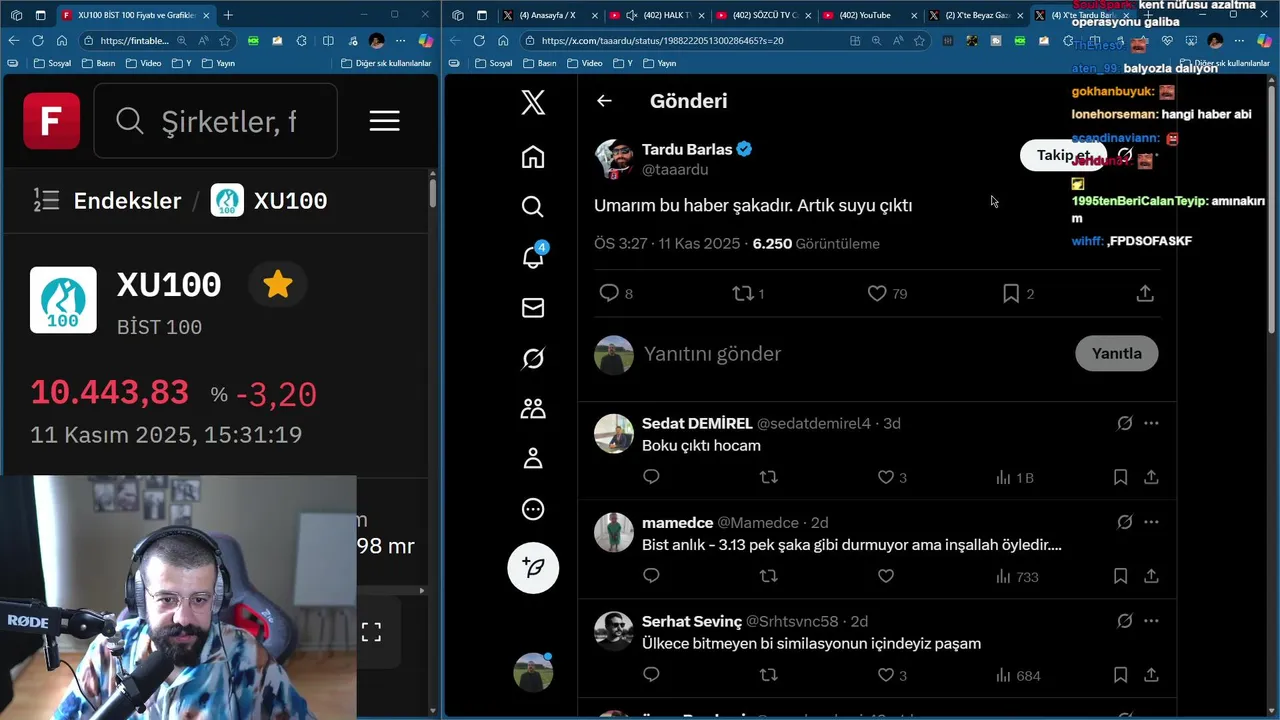Open Sosyal bookmarks folder in left browser
This screenshot has width=1280, height=720.
[52, 63]
